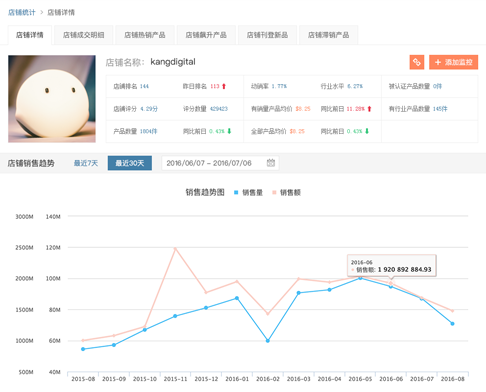The width and height of the screenshot is (486, 392).
Task: Open the calendar icon in date field
Action: click(x=271, y=163)
